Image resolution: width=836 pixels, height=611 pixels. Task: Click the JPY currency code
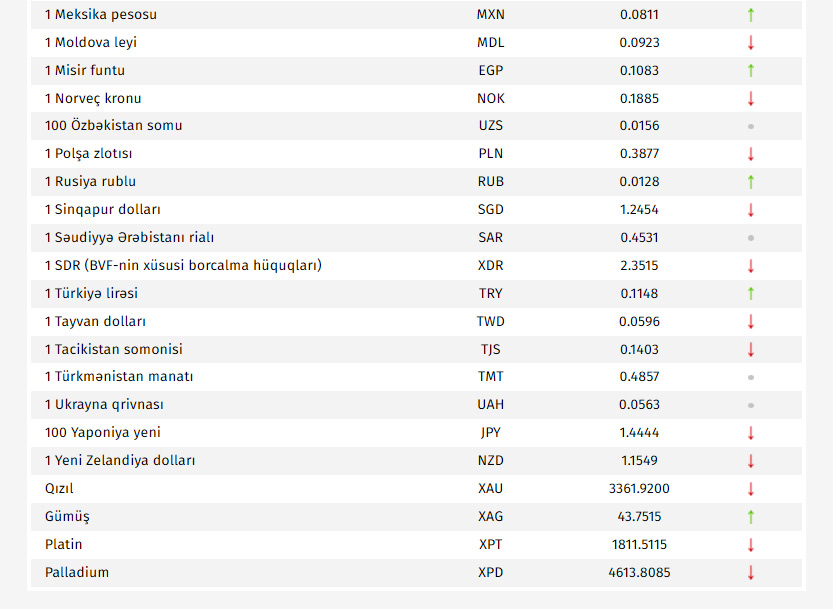tap(491, 433)
